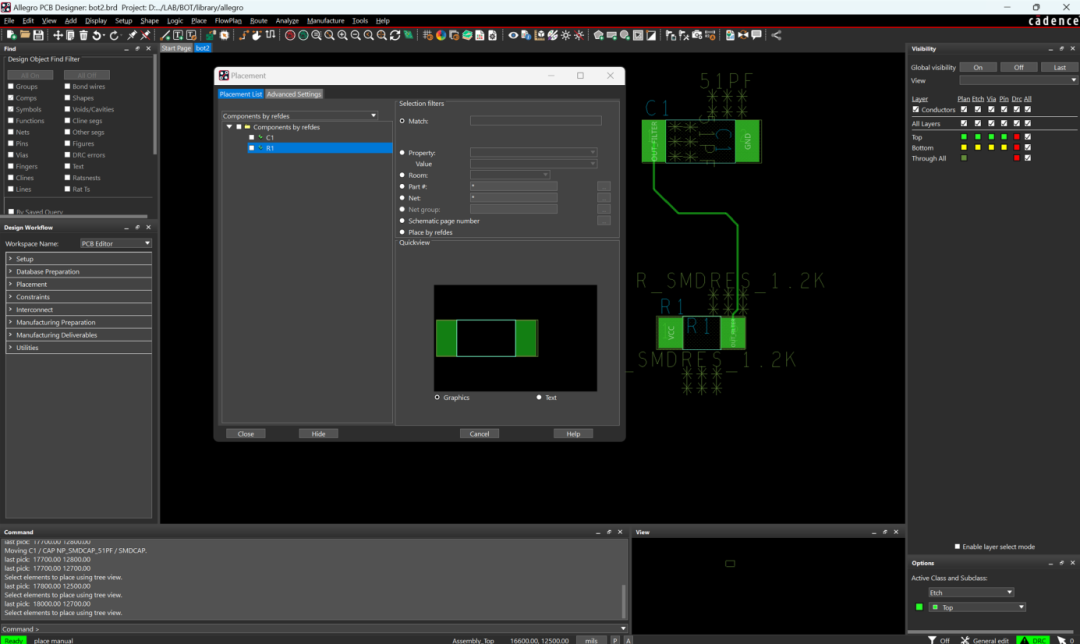Click the color wheel icon in toolbar
1080x644 pixels.
tap(440, 35)
